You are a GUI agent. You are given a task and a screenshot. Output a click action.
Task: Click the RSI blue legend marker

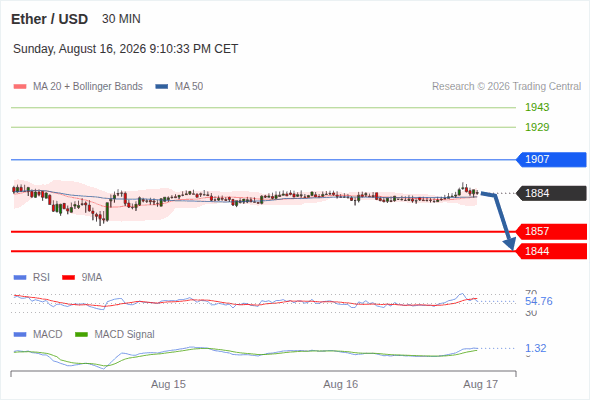[x=20, y=278]
